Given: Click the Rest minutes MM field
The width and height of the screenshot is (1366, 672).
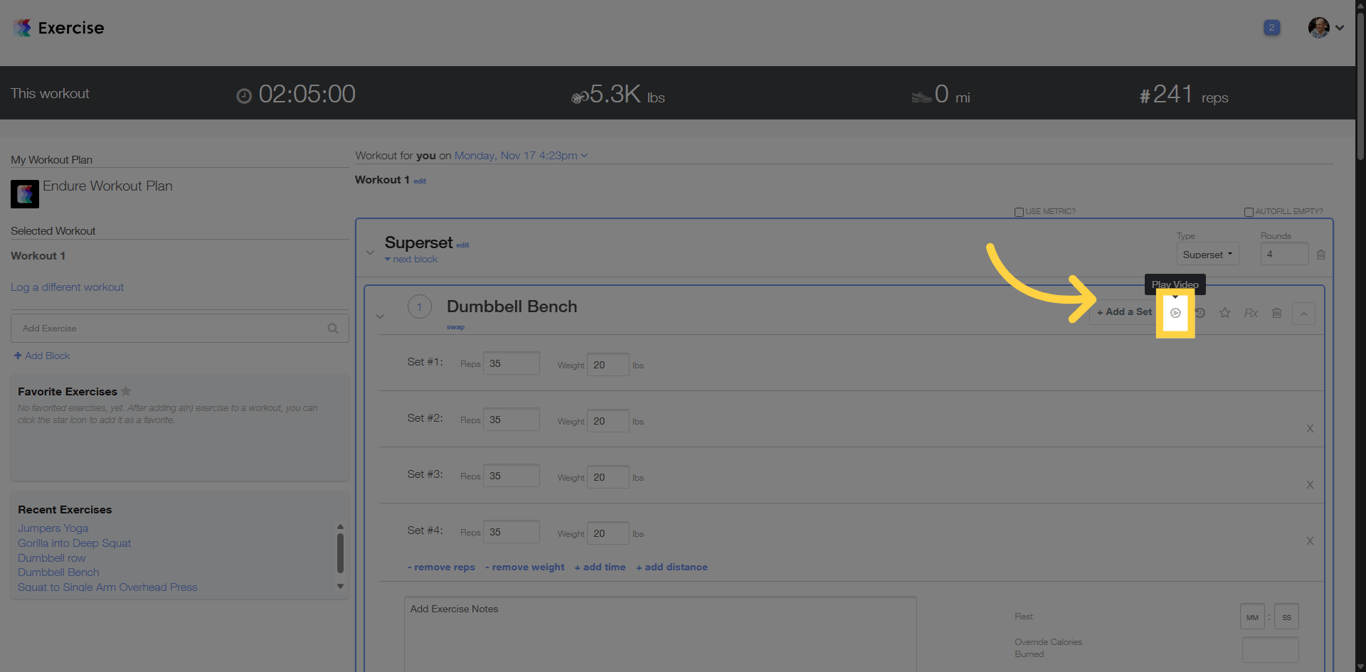Looking at the screenshot, I should click(x=1252, y=617).
